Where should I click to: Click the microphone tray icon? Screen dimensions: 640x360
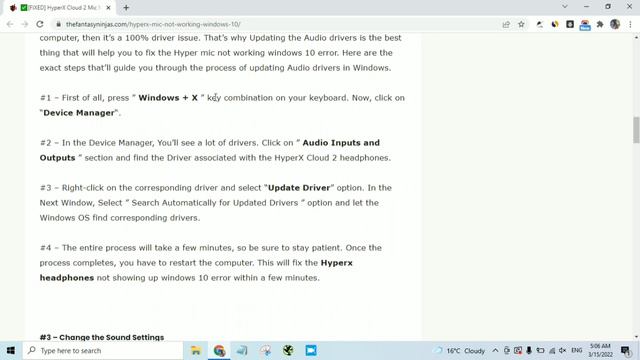(x=529, y=351)
